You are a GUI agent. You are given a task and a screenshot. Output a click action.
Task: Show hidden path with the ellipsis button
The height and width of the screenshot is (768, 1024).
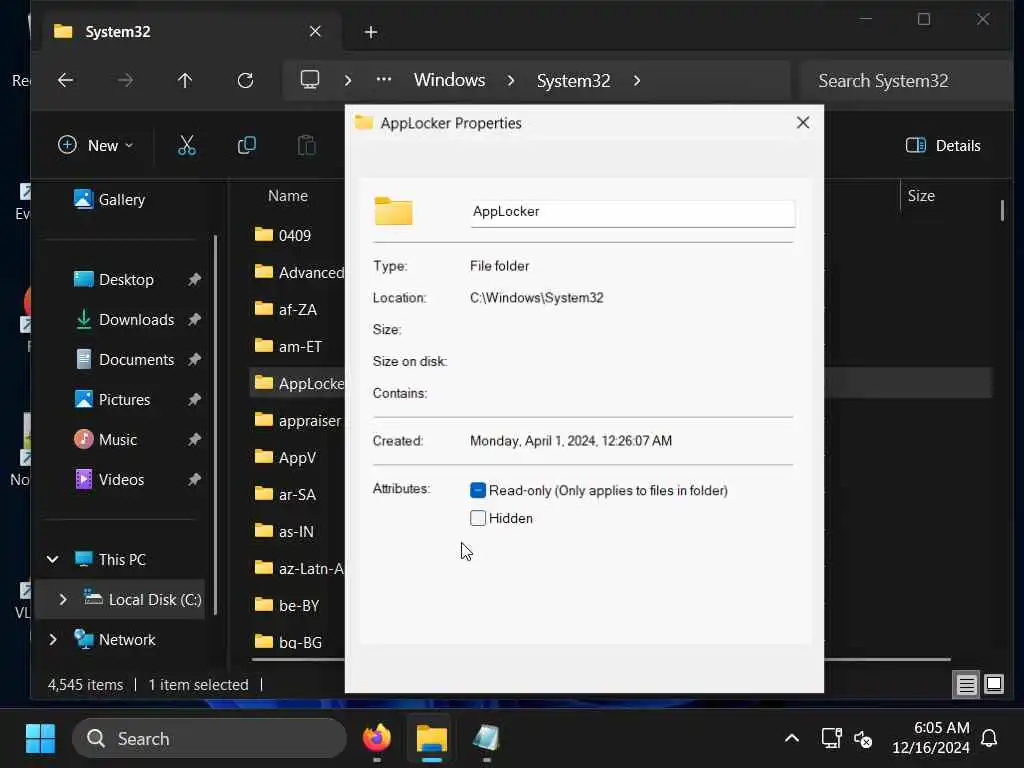[x=384, y=80]
